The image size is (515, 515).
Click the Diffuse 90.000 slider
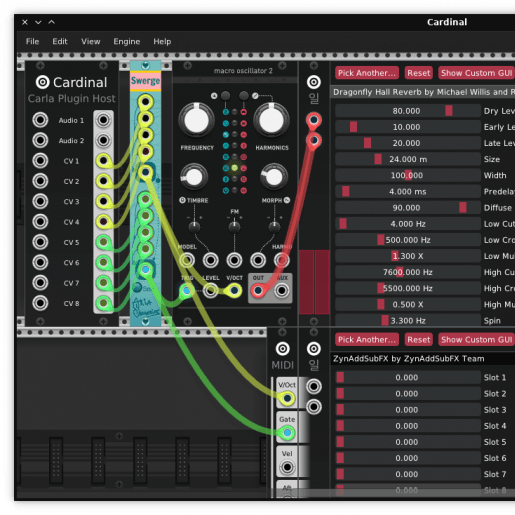tap(408, 208)
